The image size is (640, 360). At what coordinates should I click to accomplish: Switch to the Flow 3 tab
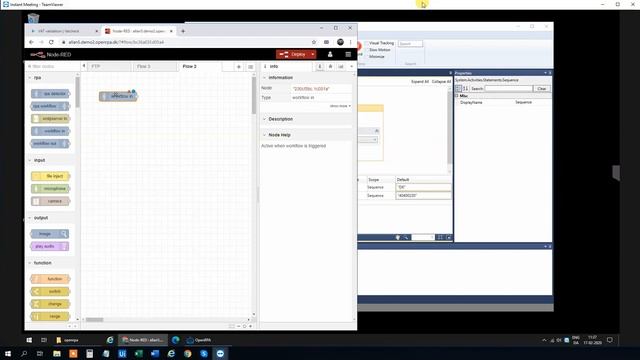[155, 67]
